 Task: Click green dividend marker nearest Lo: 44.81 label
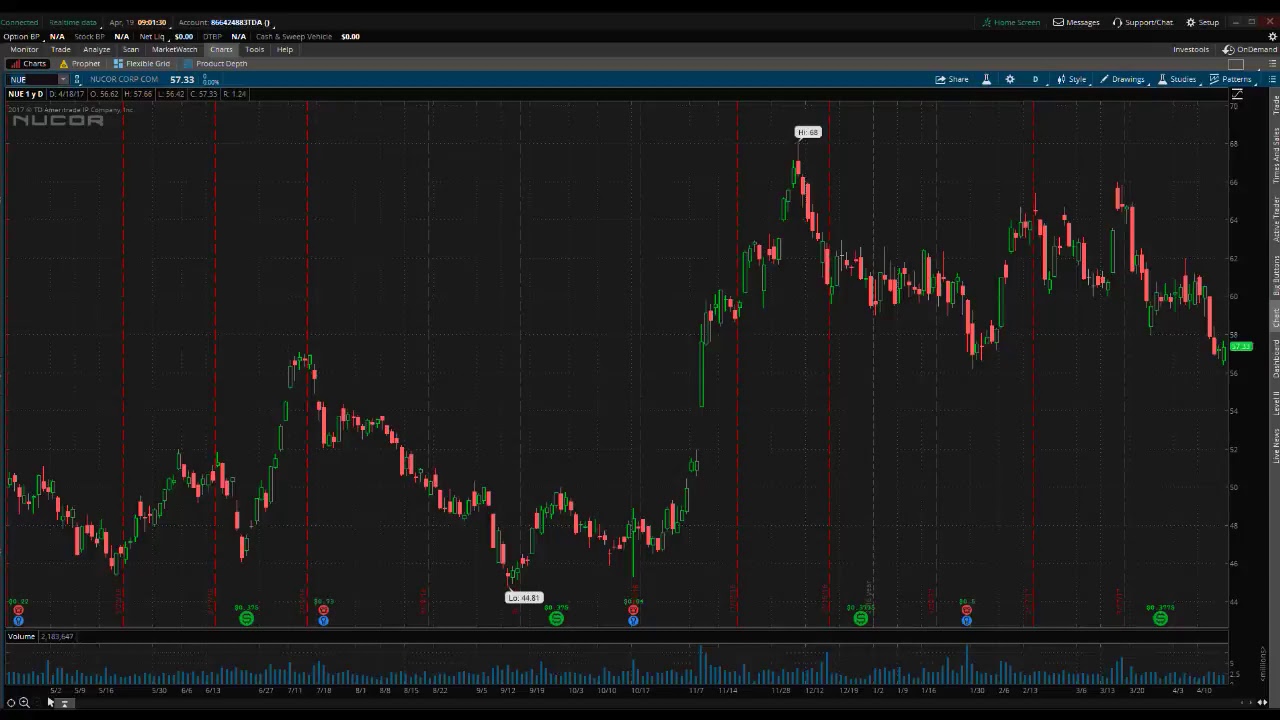pos(556,619)
